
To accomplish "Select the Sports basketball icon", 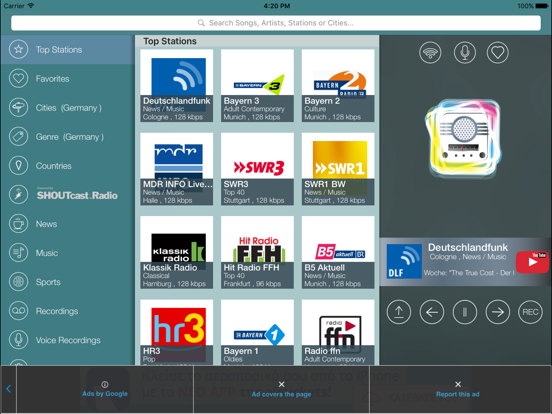I will point(18,282).
